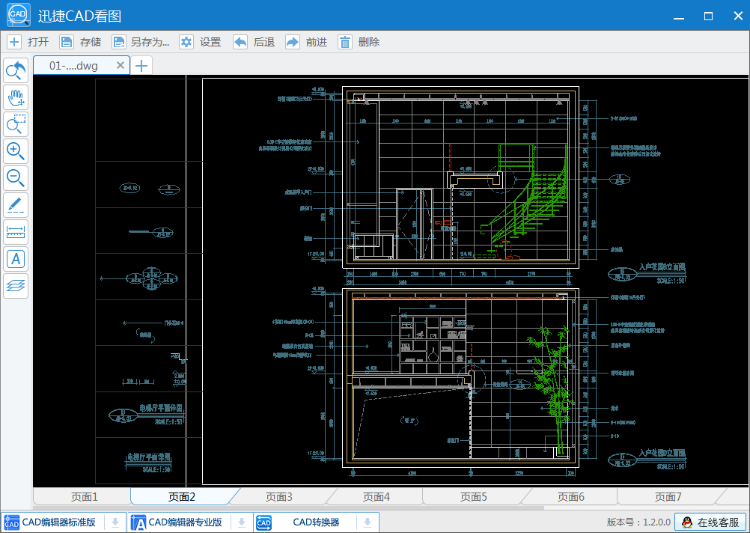The height and width of the screenshot is (533, 750).
Task: Download CAD编辑器标准版 via arrow
Action: pyautogui.click(x=115, y=522)
